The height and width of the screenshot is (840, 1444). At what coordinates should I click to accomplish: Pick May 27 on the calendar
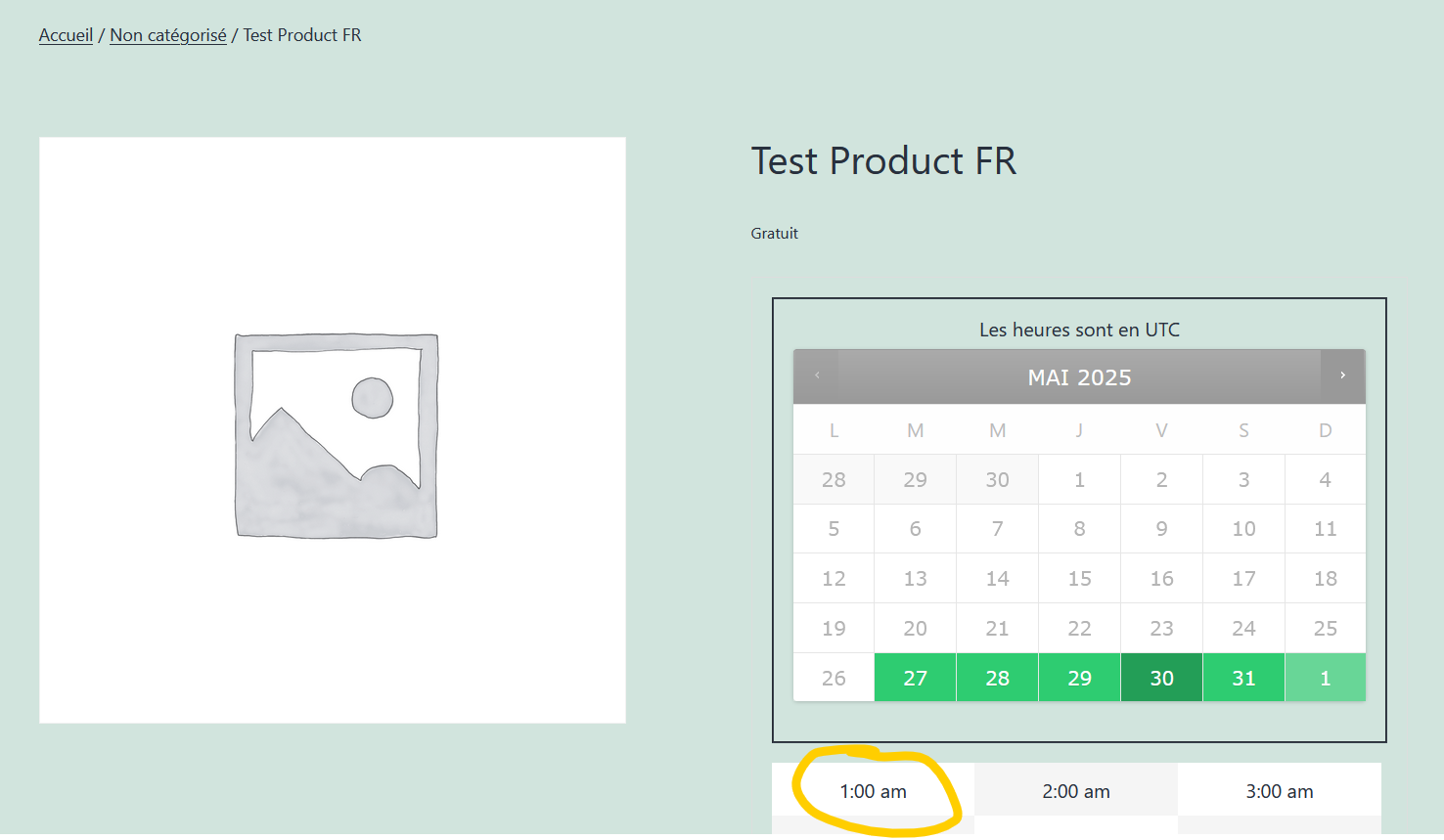click(915, 678)
